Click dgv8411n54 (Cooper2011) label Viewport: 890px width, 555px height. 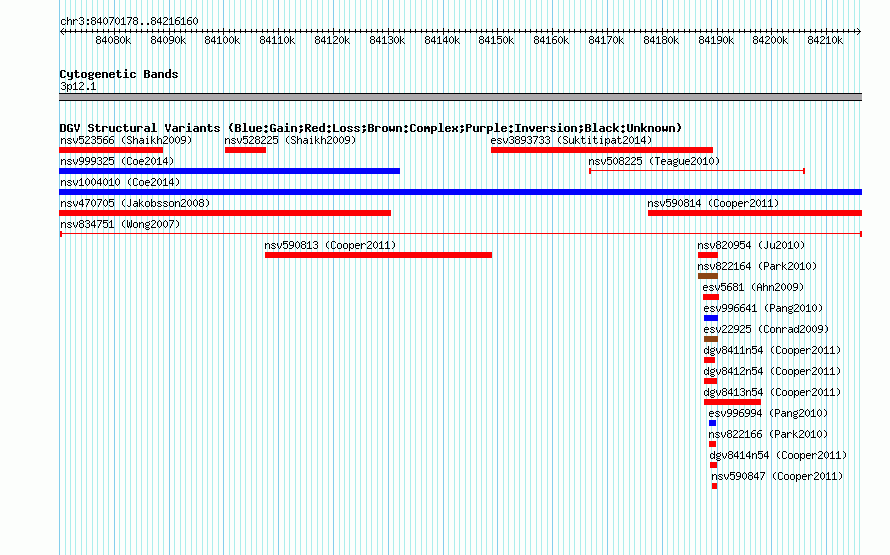pos(773,350)
